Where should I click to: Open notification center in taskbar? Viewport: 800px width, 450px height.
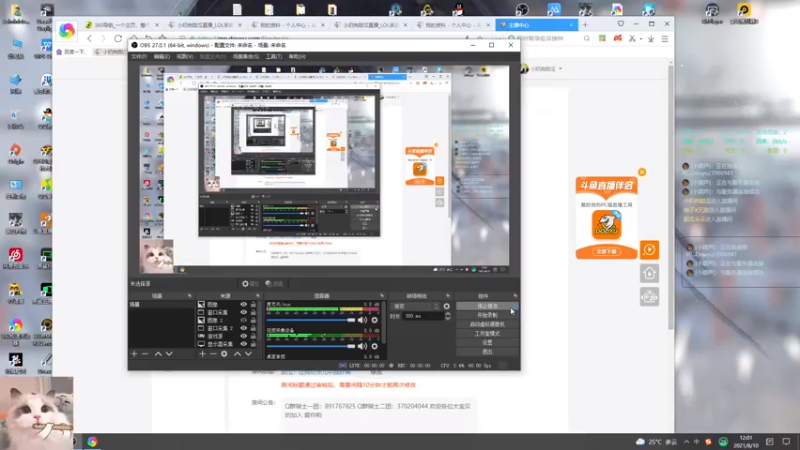click(x=786, y=441)
